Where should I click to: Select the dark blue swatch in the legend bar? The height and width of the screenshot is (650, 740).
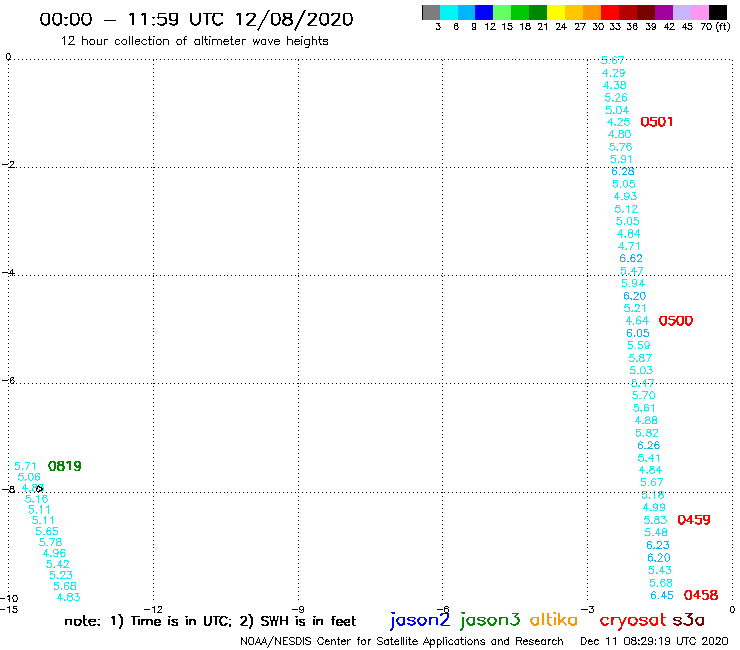point(484,12)
